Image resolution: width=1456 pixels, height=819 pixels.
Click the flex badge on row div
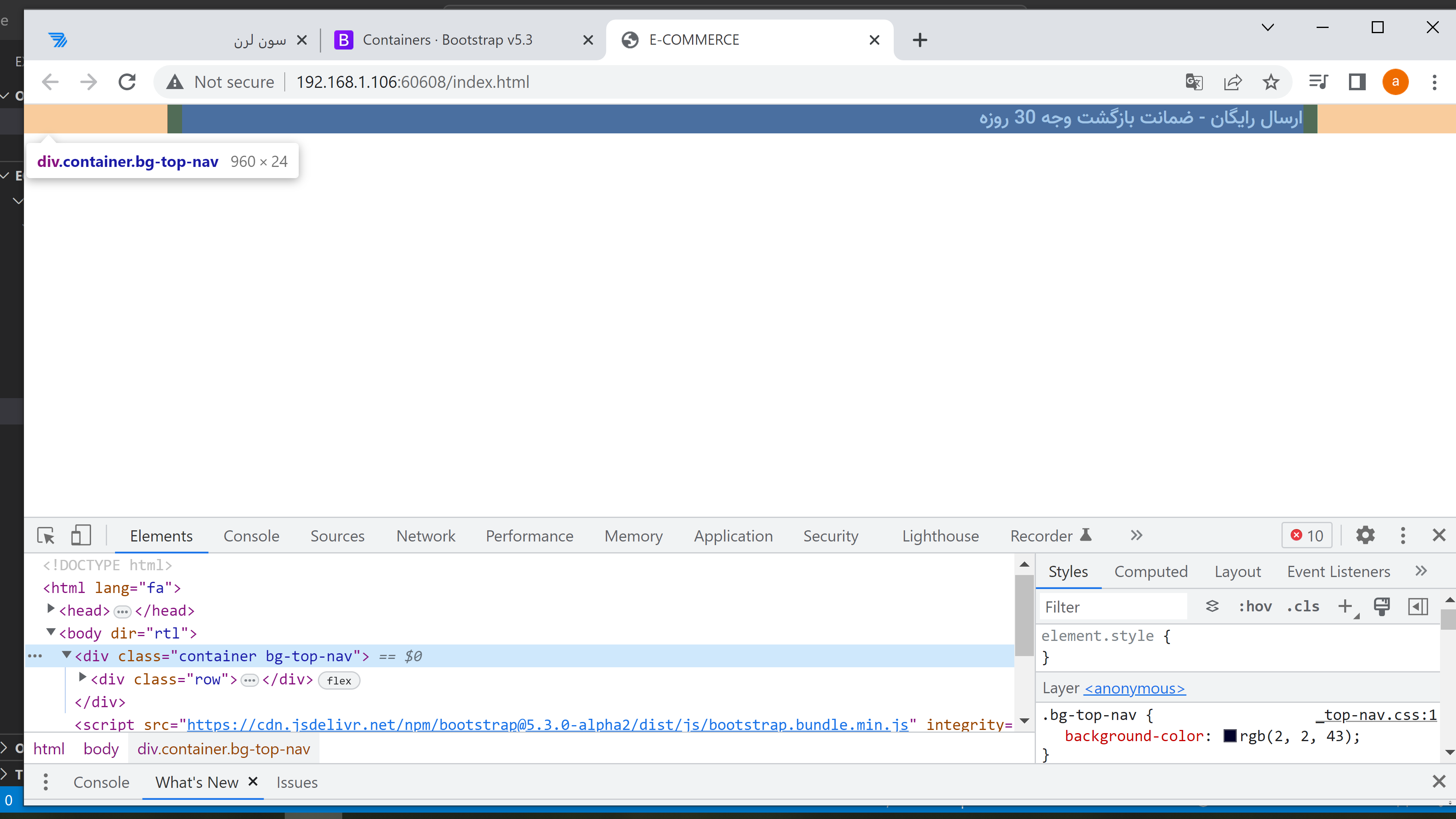point(339,680)
